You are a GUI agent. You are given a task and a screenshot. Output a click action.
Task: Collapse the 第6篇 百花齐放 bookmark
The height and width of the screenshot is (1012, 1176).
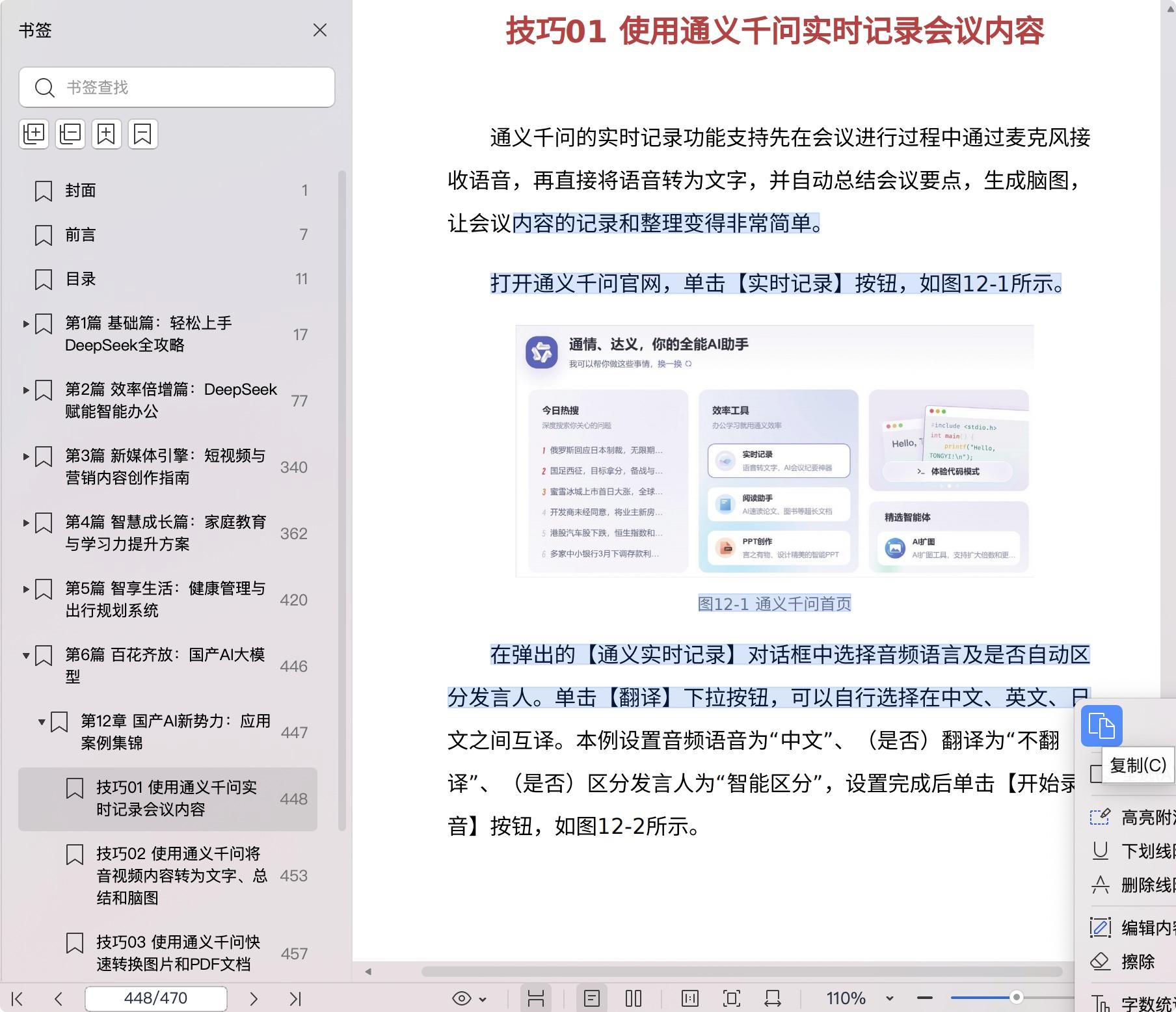point(26,655)
